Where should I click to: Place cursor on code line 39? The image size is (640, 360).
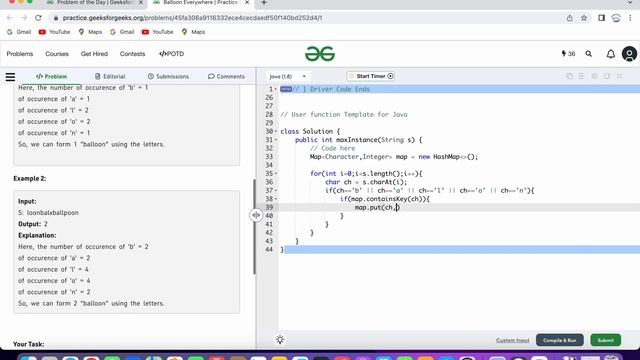(459, 207)
